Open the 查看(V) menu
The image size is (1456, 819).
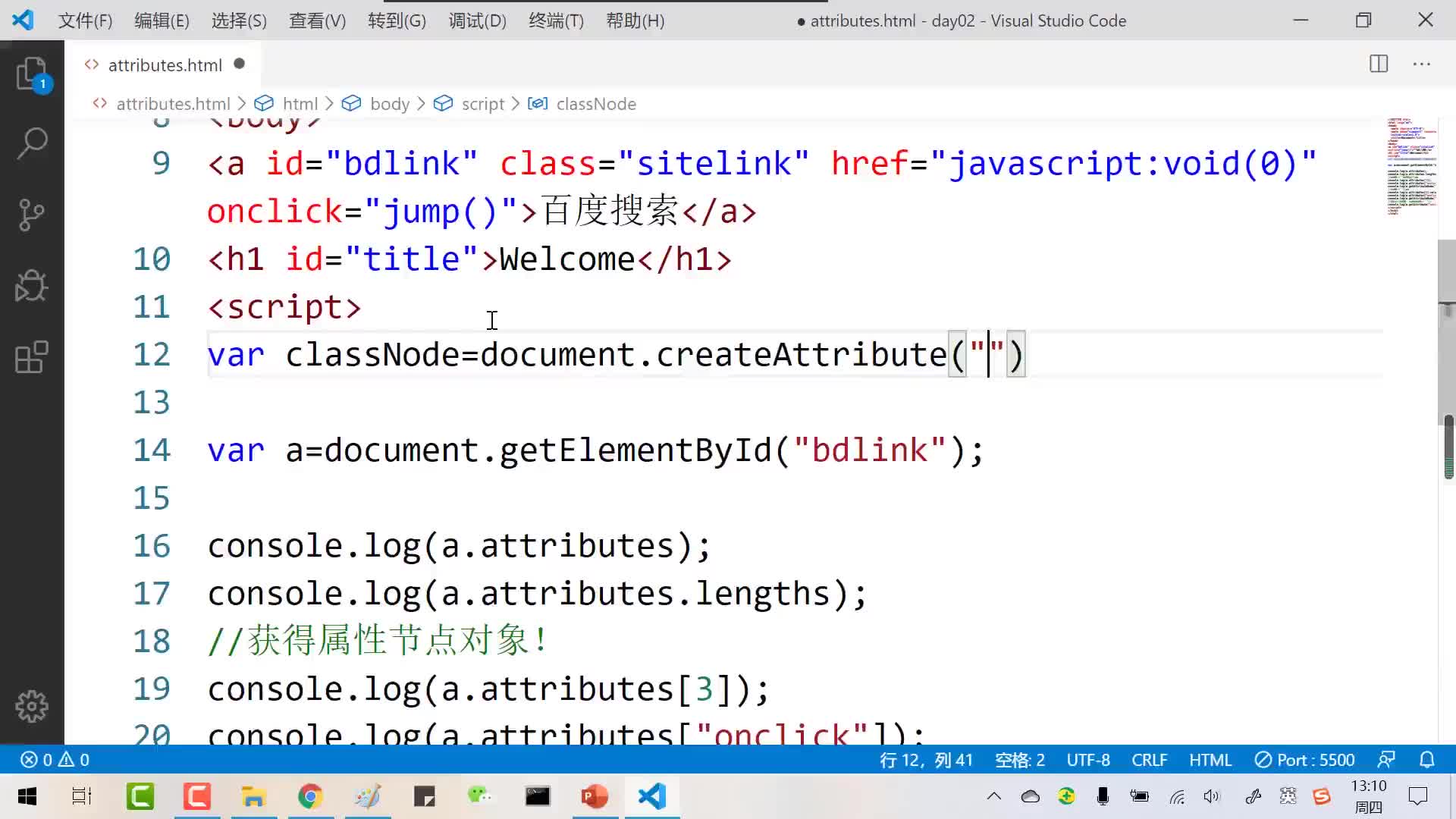pyautogui.click(x=317, y=20)
